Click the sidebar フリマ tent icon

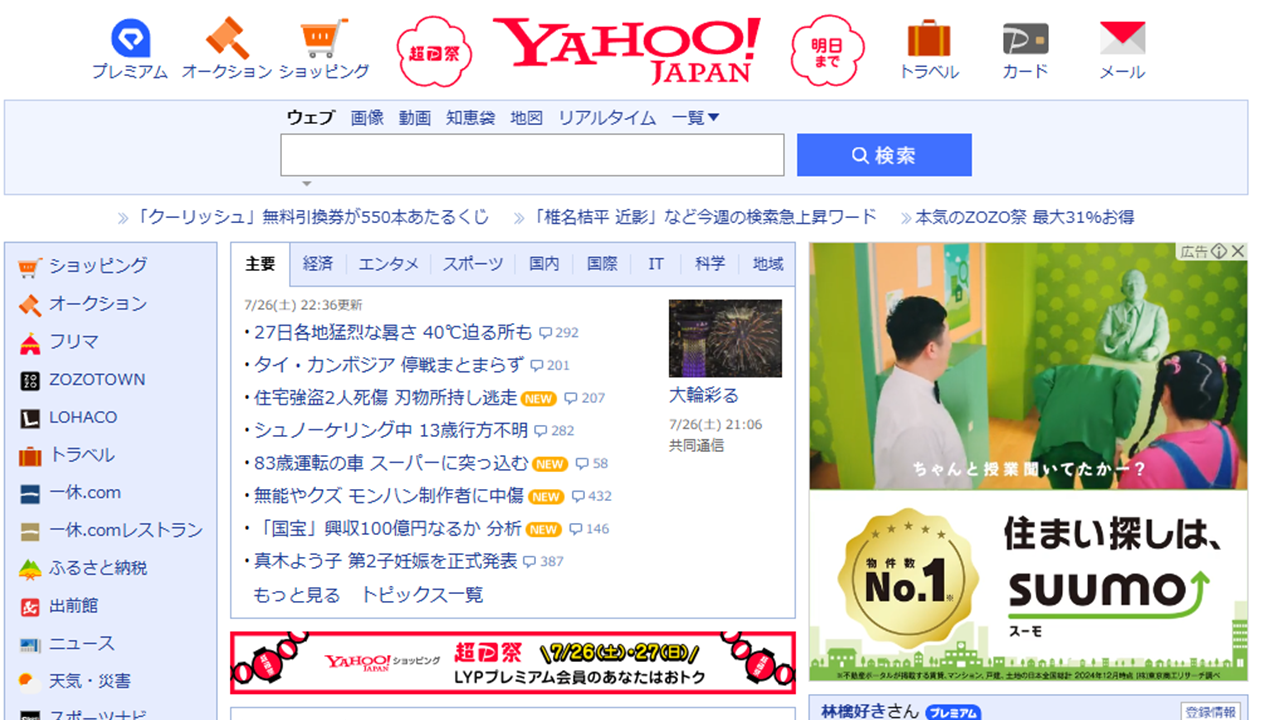30,342
